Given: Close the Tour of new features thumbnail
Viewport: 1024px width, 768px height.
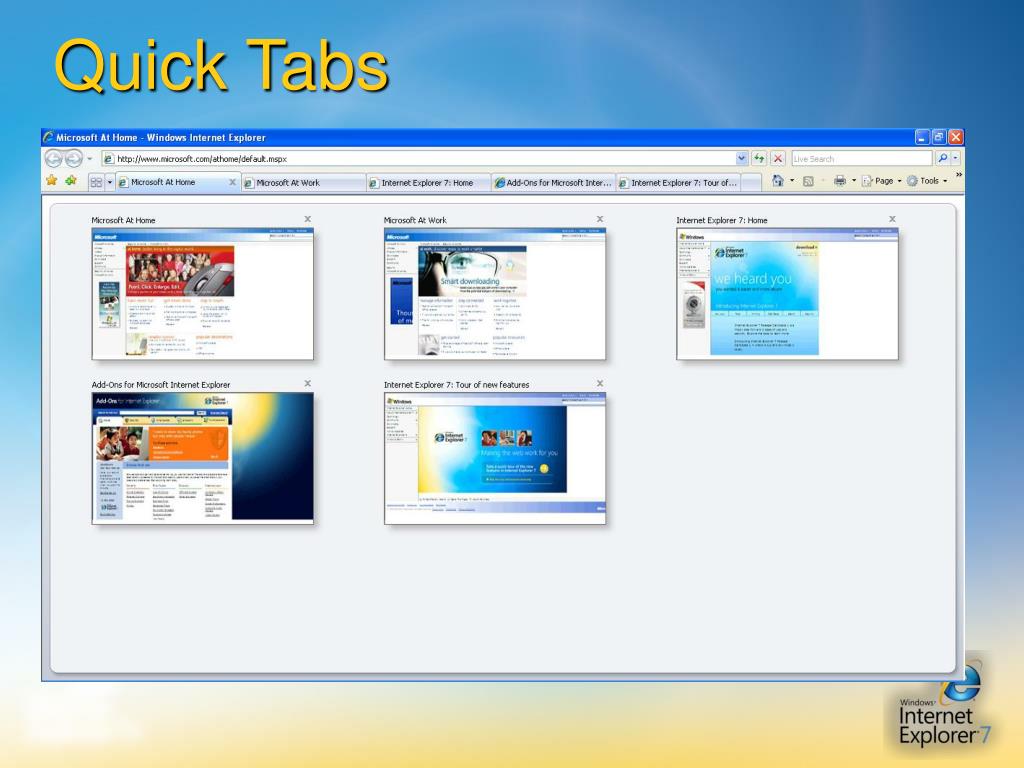Looking at the screenshot, I should (x=600, y=384).
